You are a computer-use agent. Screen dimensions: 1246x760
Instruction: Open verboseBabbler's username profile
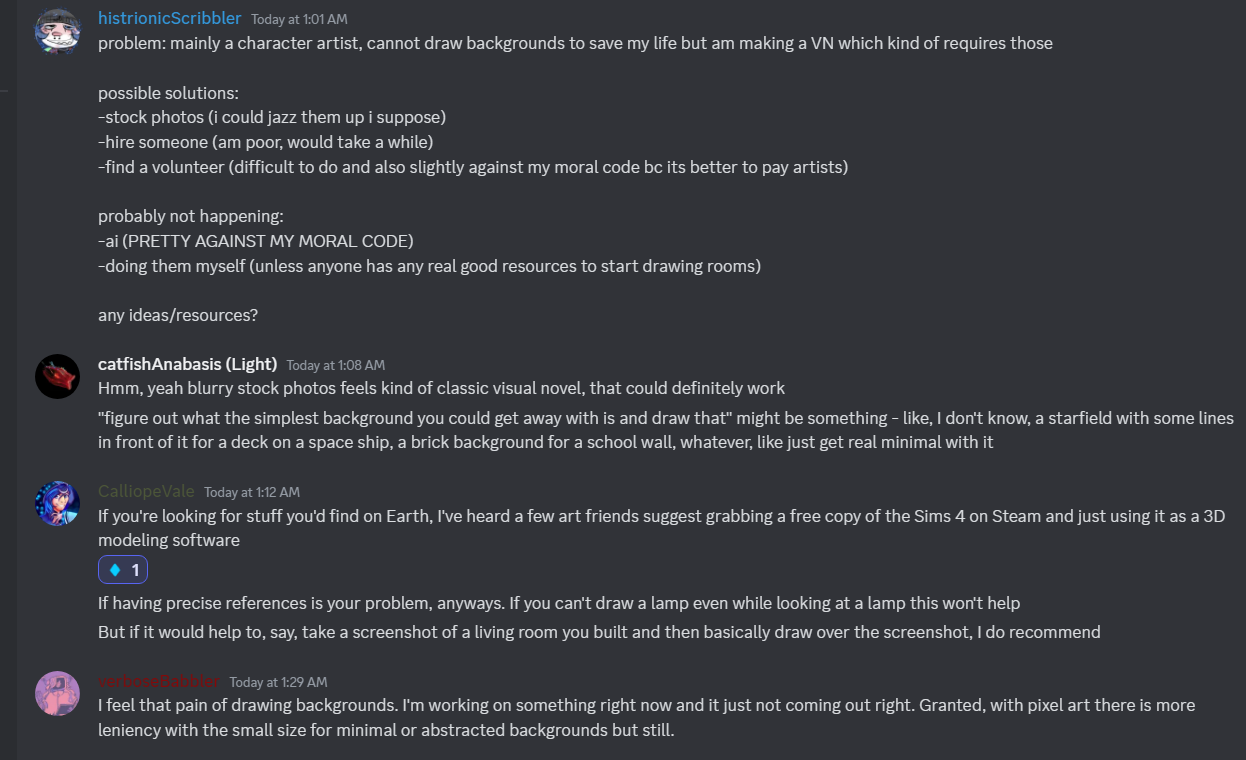(158, 682)
